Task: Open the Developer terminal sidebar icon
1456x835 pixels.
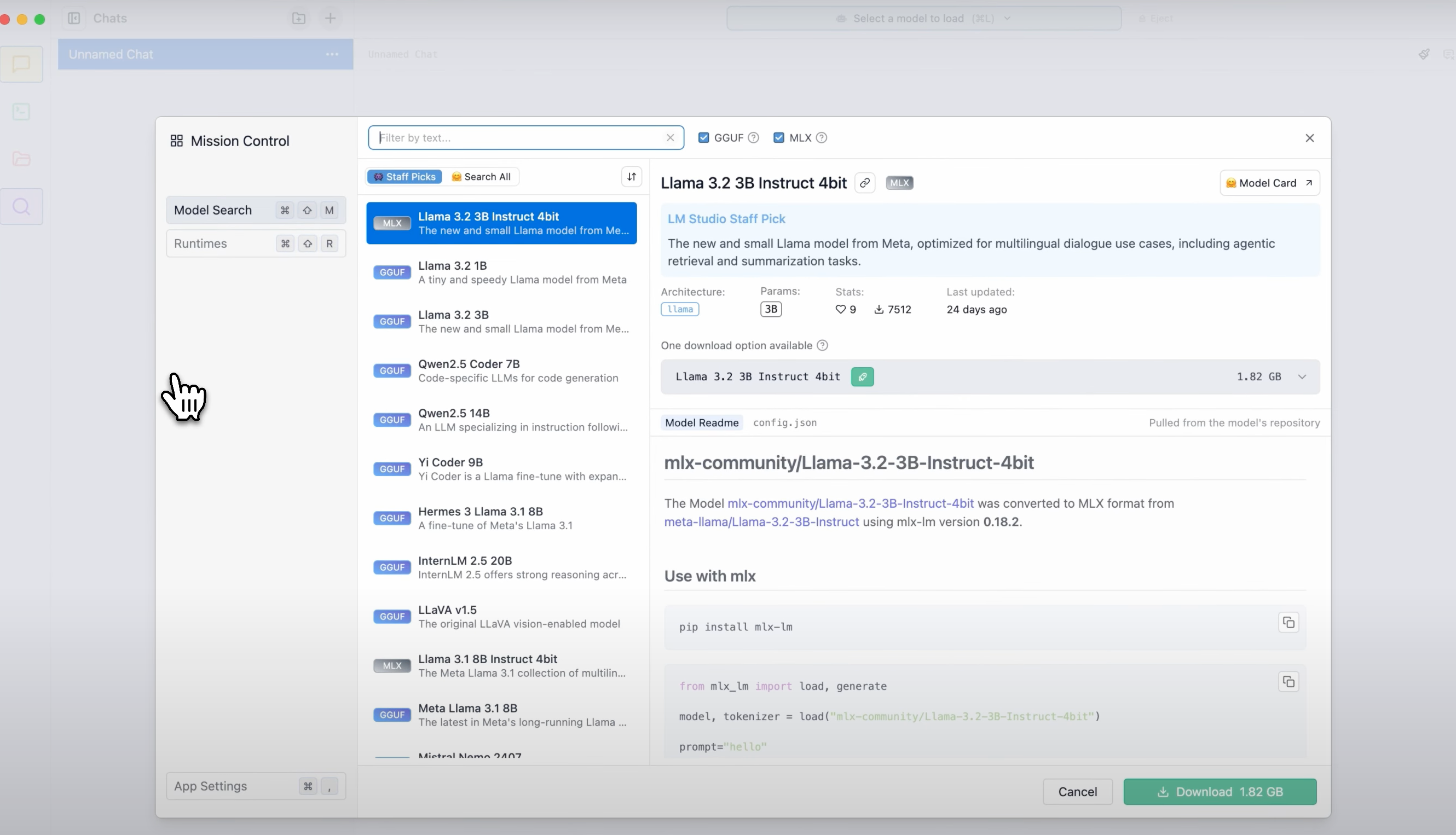Action: pyautogui.click(x=21, y=111)
